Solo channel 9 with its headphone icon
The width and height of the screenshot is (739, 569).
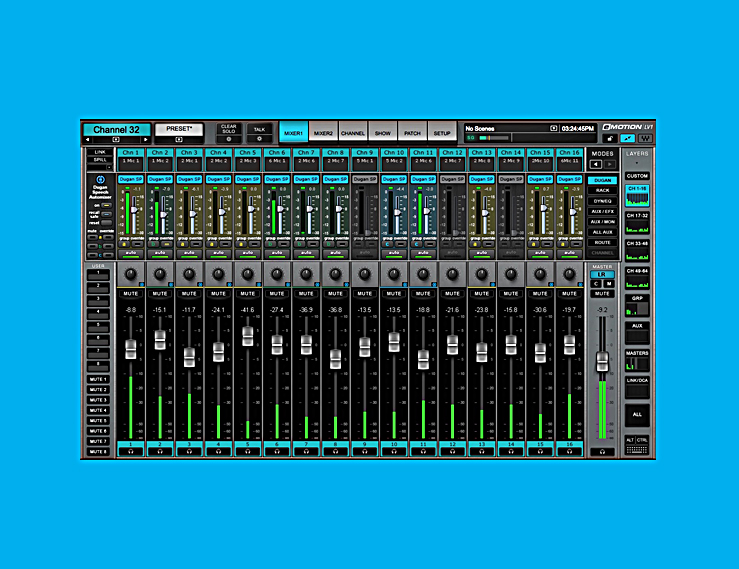coord(364,452)
